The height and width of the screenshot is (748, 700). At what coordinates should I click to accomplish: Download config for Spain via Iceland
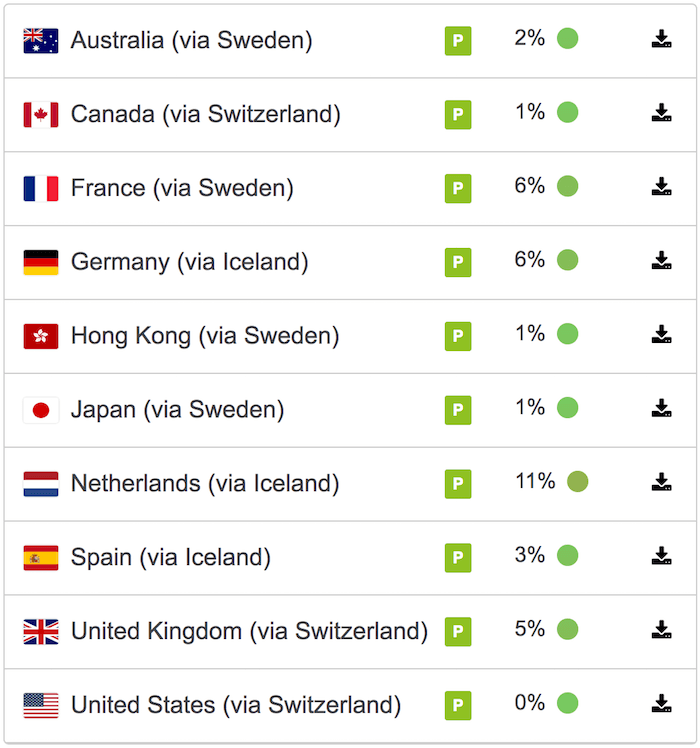click(661, 556)
